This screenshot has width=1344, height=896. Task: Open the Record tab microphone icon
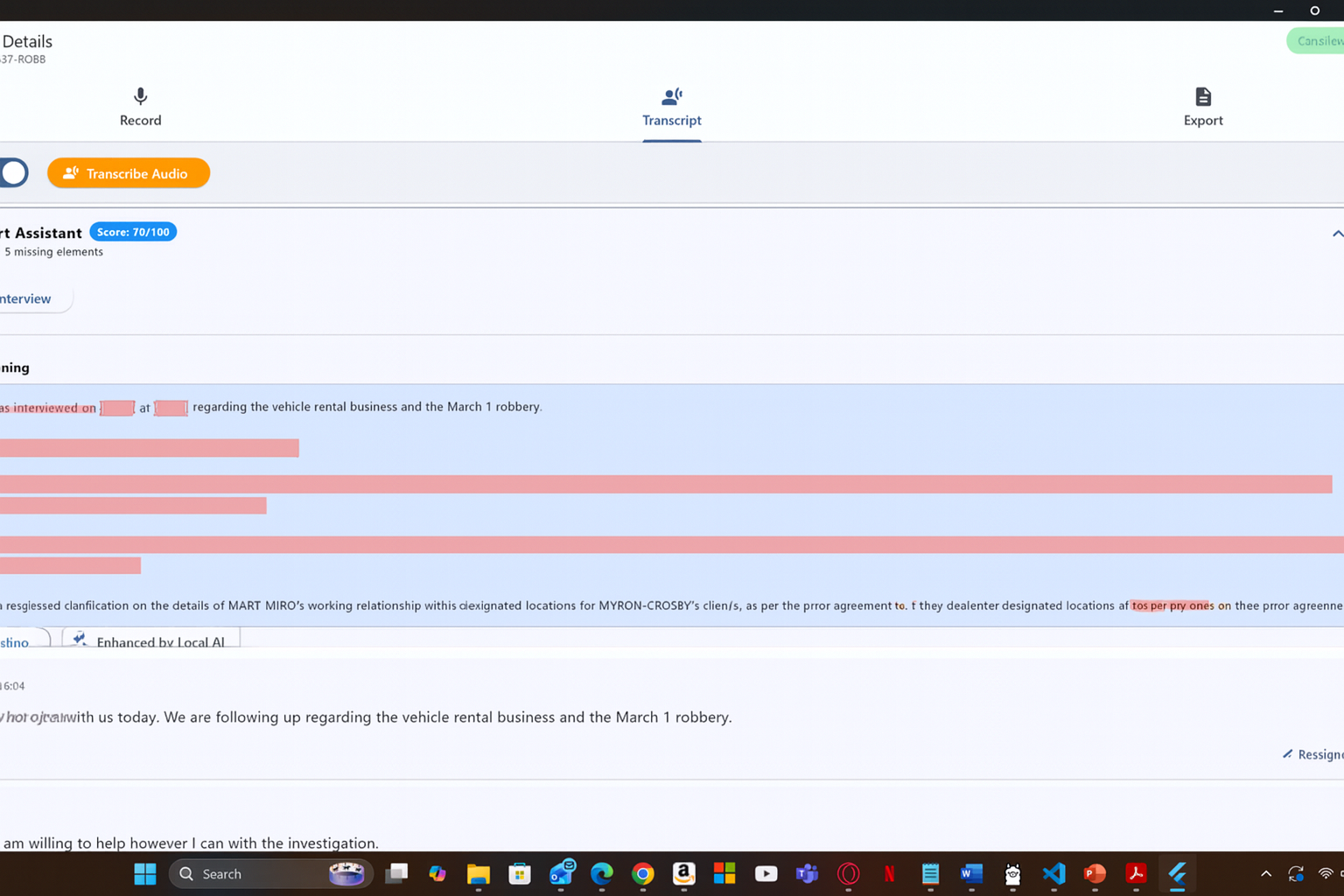(140, 96)
